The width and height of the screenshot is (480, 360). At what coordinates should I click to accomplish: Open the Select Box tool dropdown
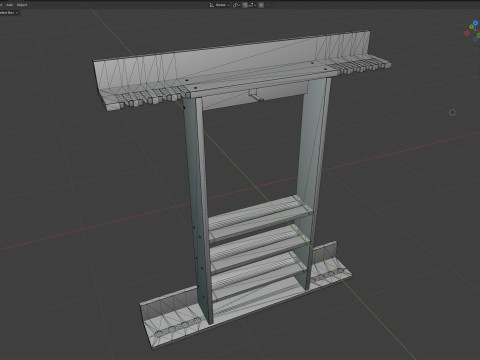(9, 13)
